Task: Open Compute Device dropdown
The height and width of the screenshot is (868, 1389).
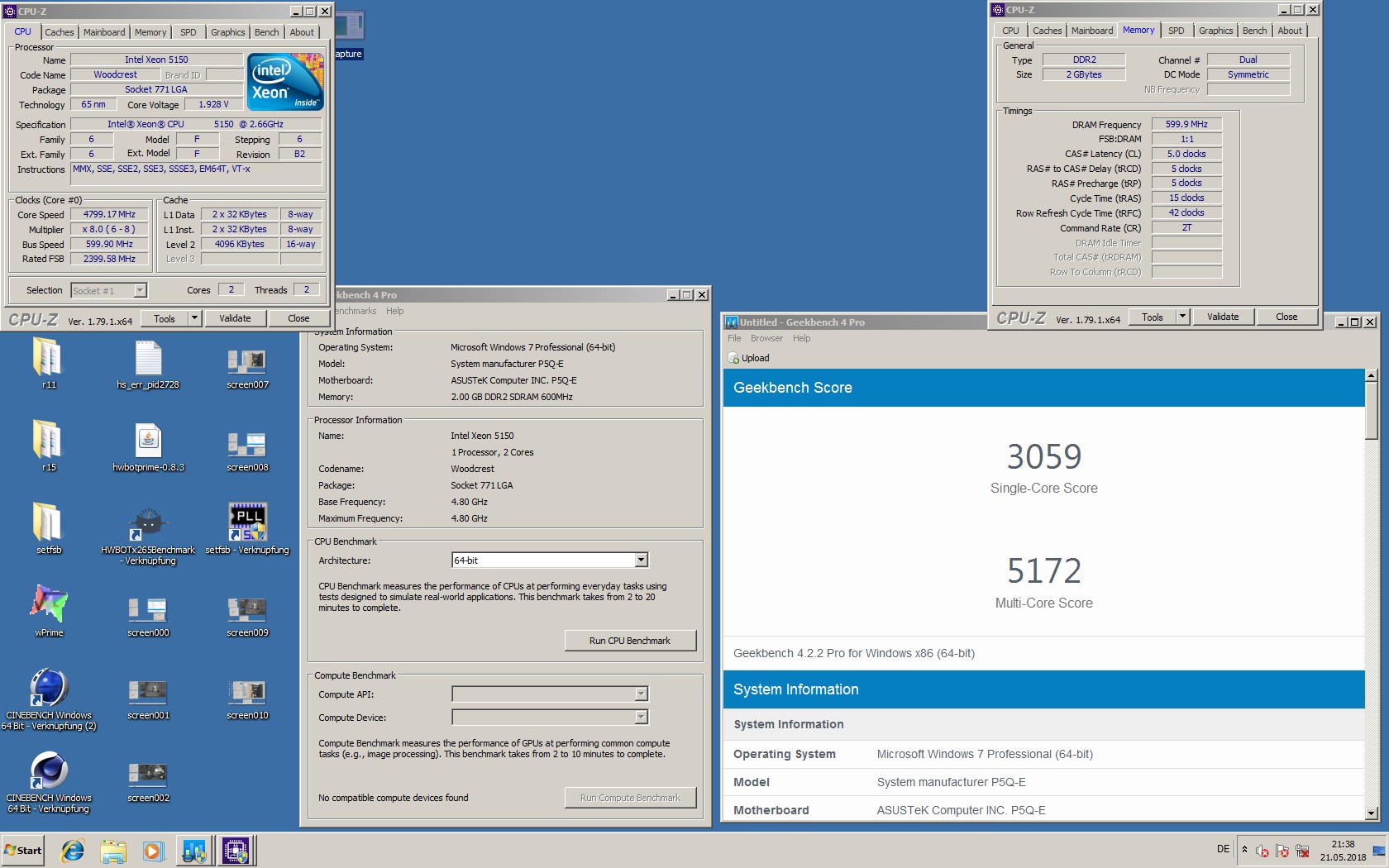Action: (x=641, y=717)
